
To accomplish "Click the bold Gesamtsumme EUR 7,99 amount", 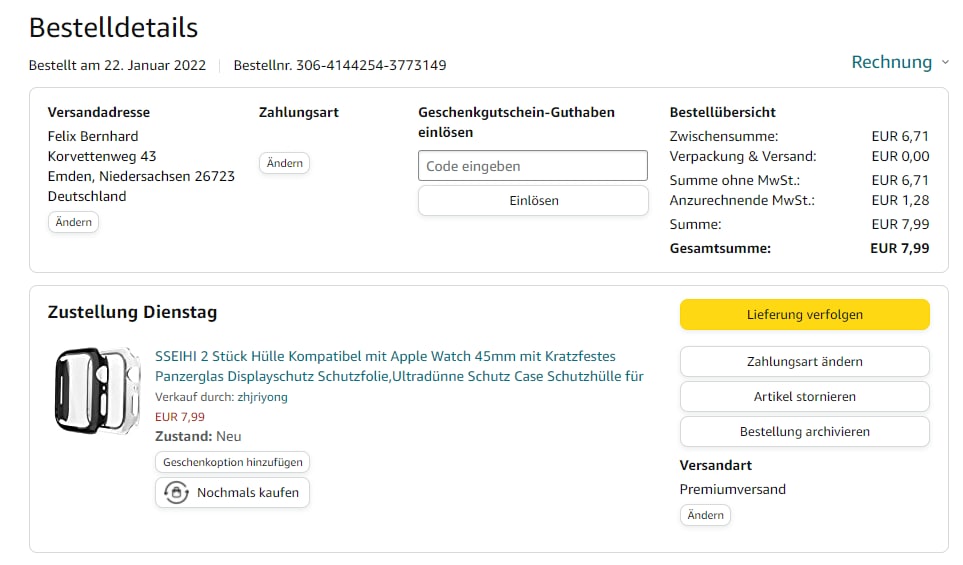I will click(x=899, y=248).
